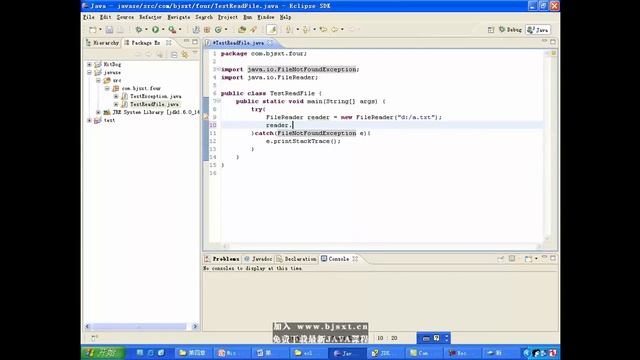This screenshot has width=640, height=360.
Task: Open the Refactor menu
Action: coord(150,17)
